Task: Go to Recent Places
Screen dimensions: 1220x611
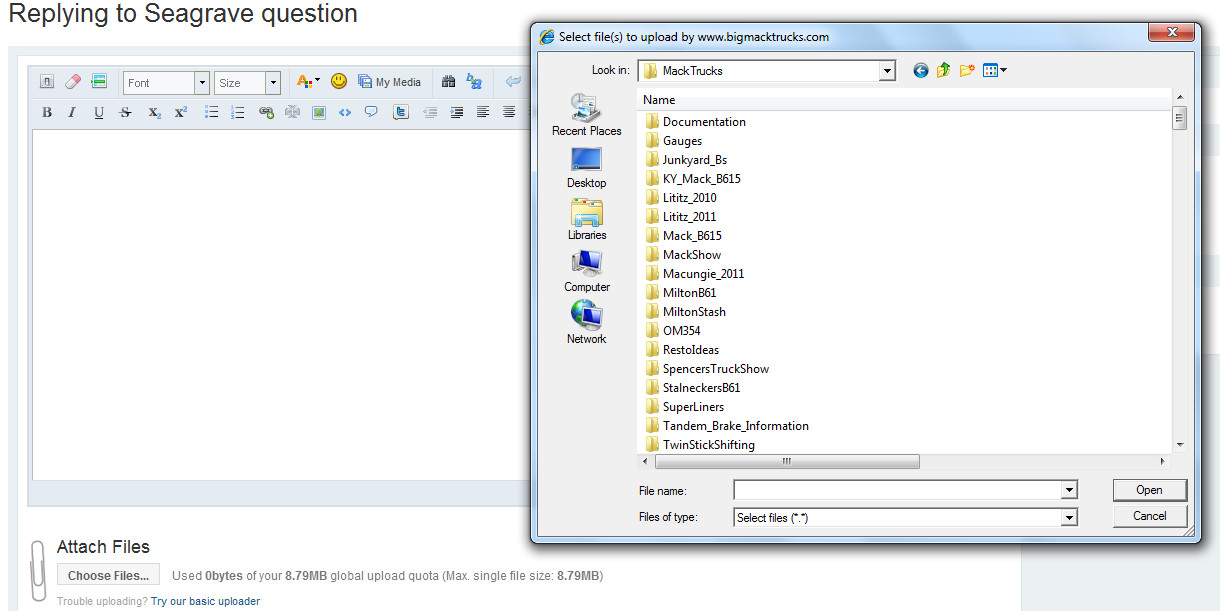Action: point(587,115)
